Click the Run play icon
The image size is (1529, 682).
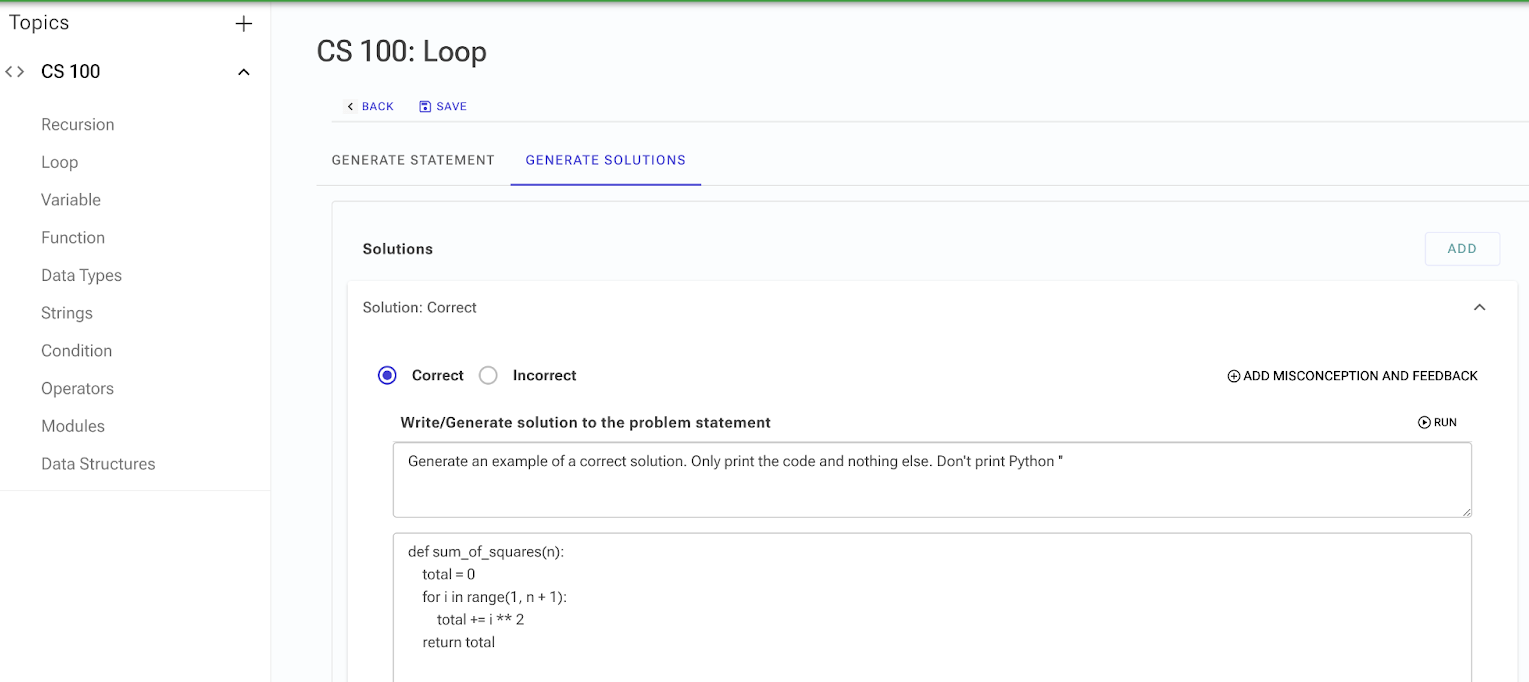[1424, 423]
